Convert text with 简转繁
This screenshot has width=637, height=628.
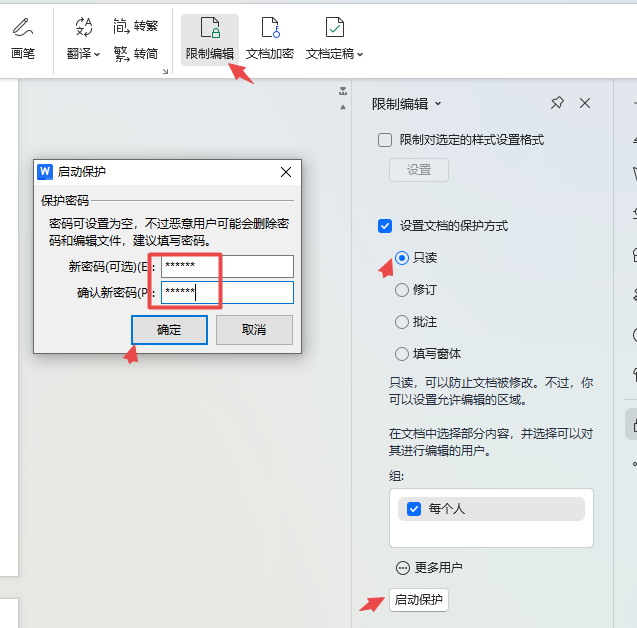135,26
